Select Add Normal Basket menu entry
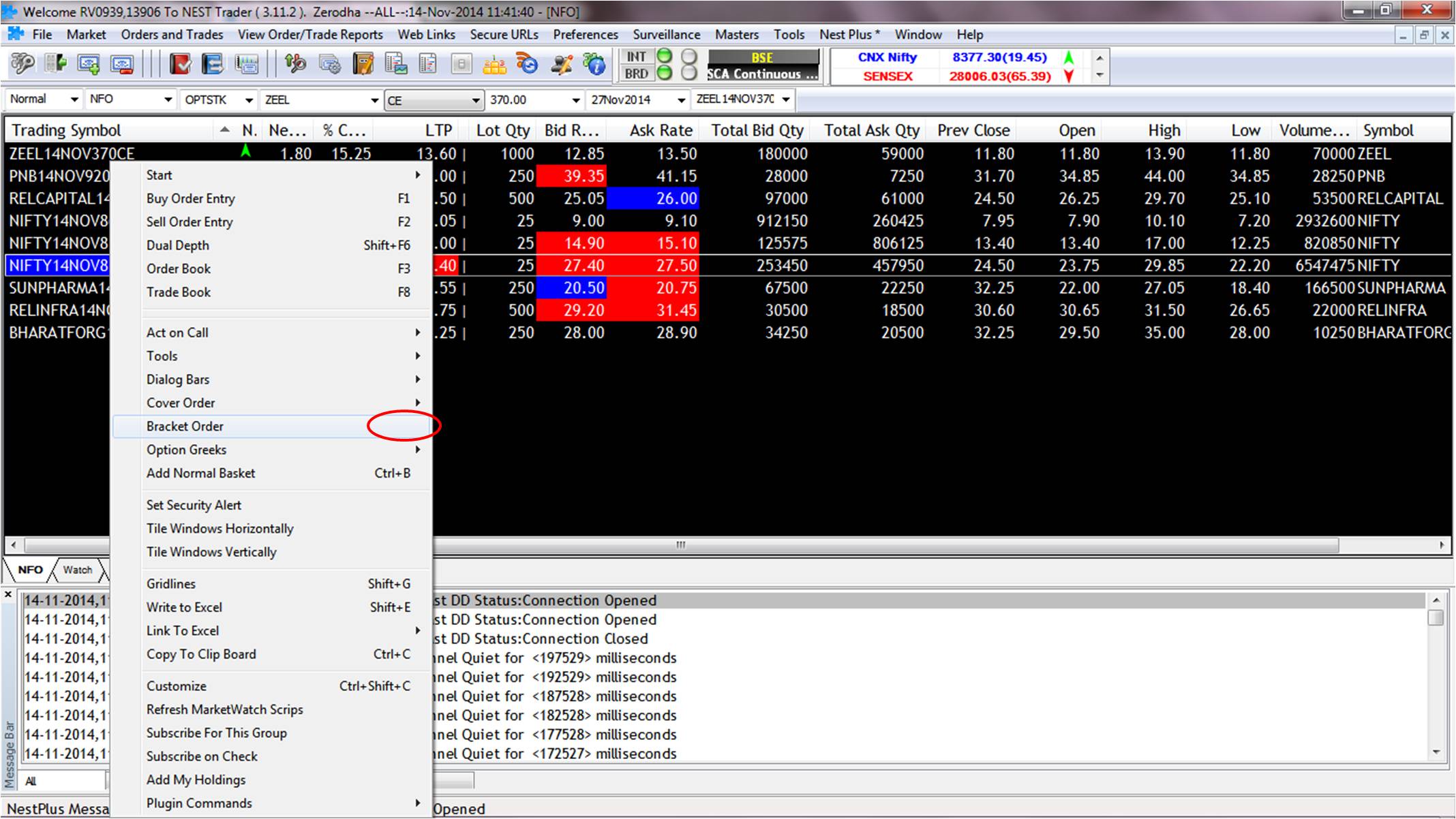 pos(271,473)
